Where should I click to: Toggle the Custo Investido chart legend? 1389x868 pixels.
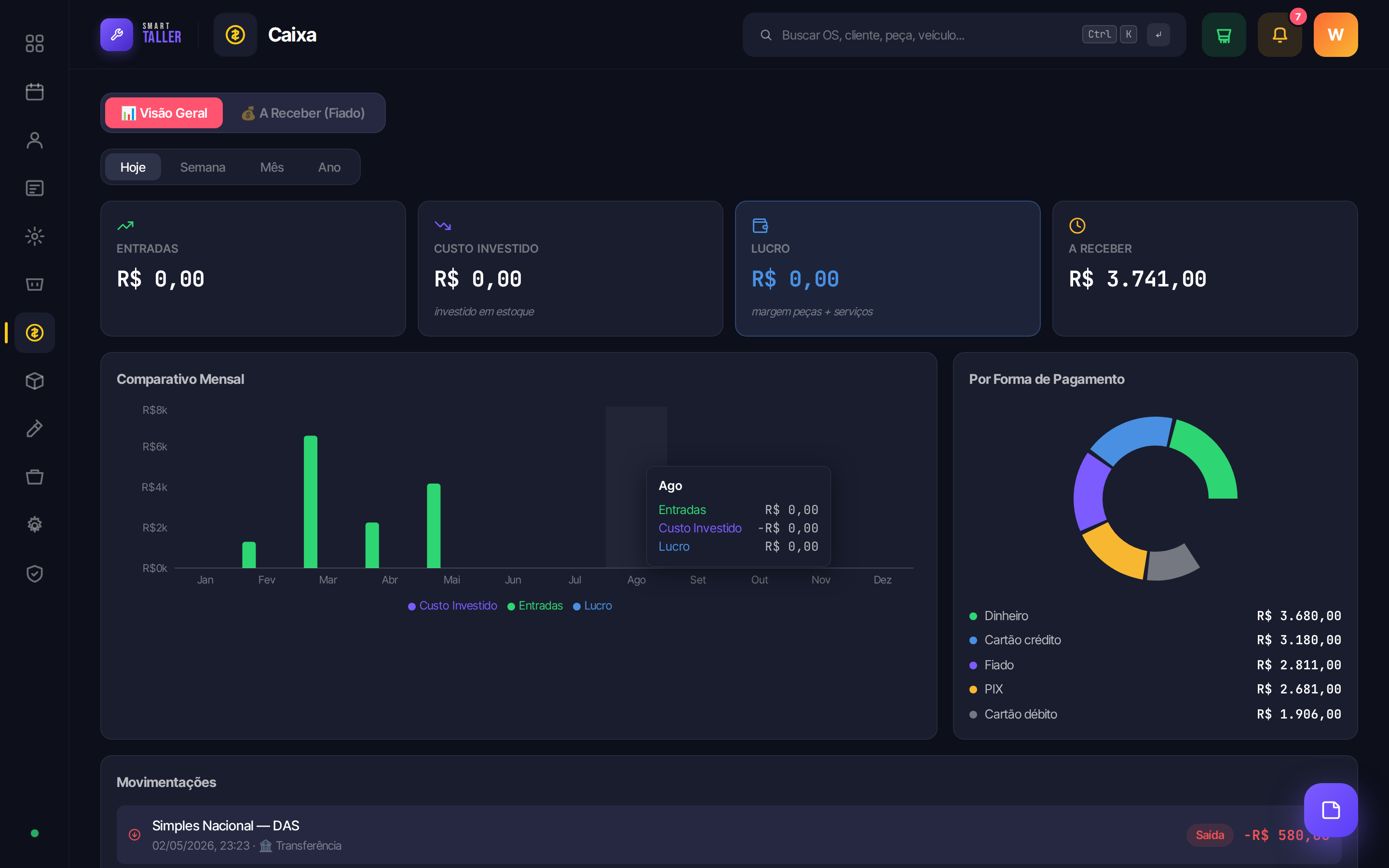pyautogui.click(x=452, y=606)
